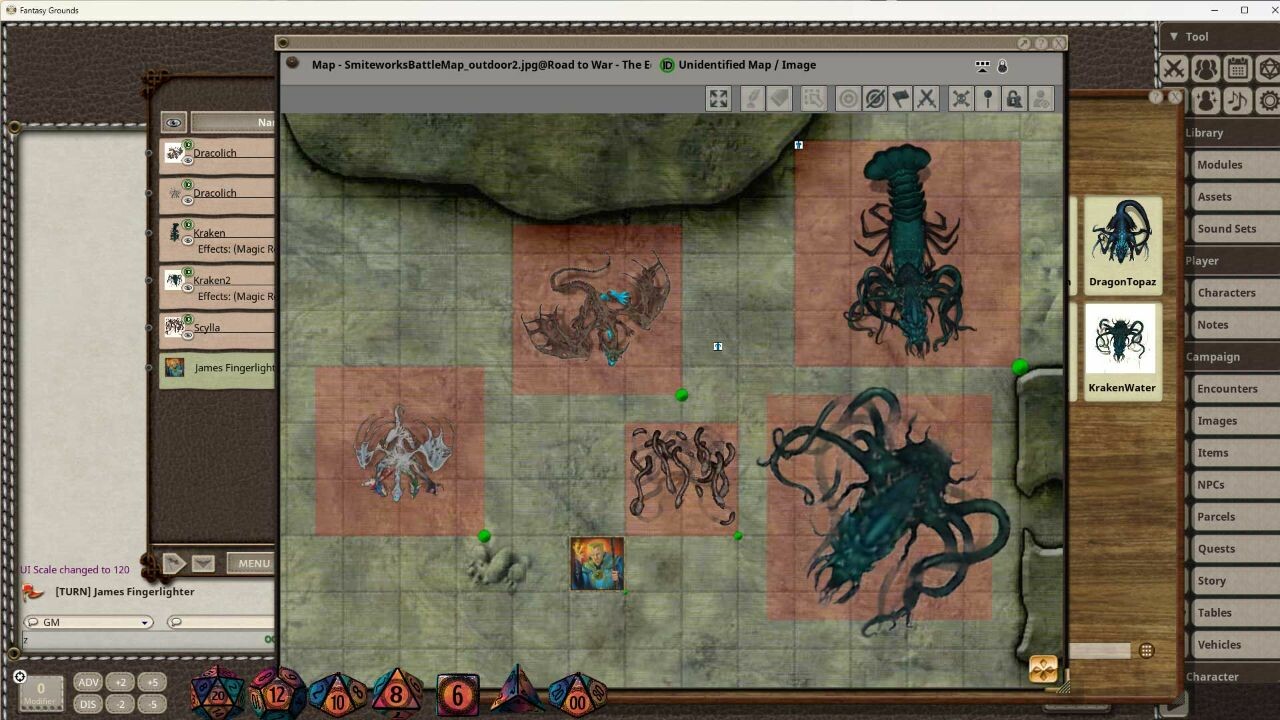The image size is (1280, 720).
Task: Open the calendar from the Tool panel
Action: 1238,68
